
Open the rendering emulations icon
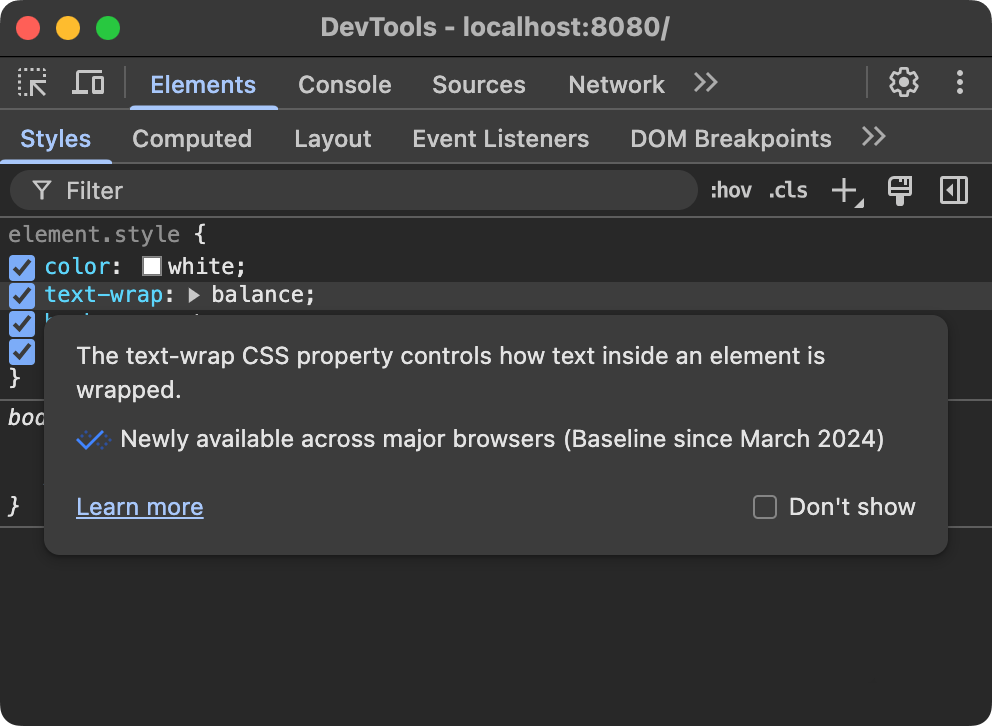(899, 190)
